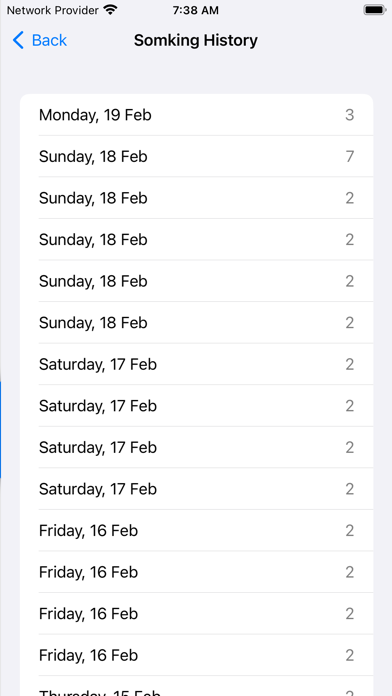Tap the 7:38 AM clock
This screenshot has width=392, height=696.
pos(196,10)
